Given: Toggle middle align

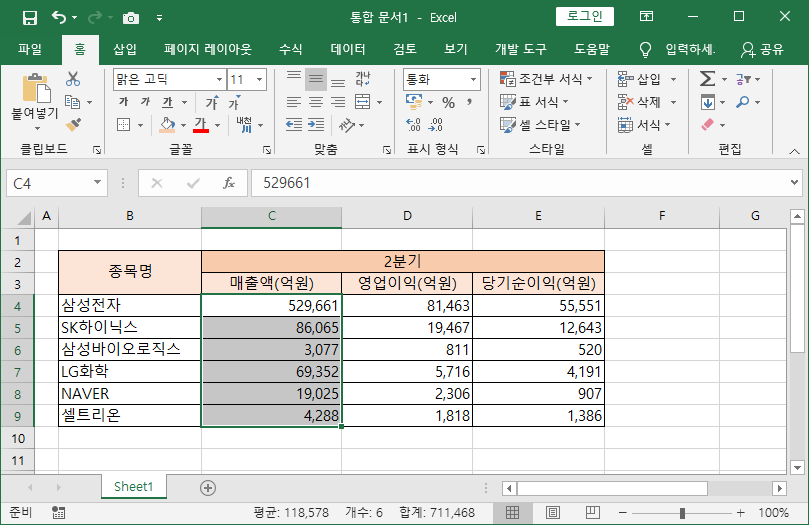Looking at the screenshot, I should pos(316,79).
